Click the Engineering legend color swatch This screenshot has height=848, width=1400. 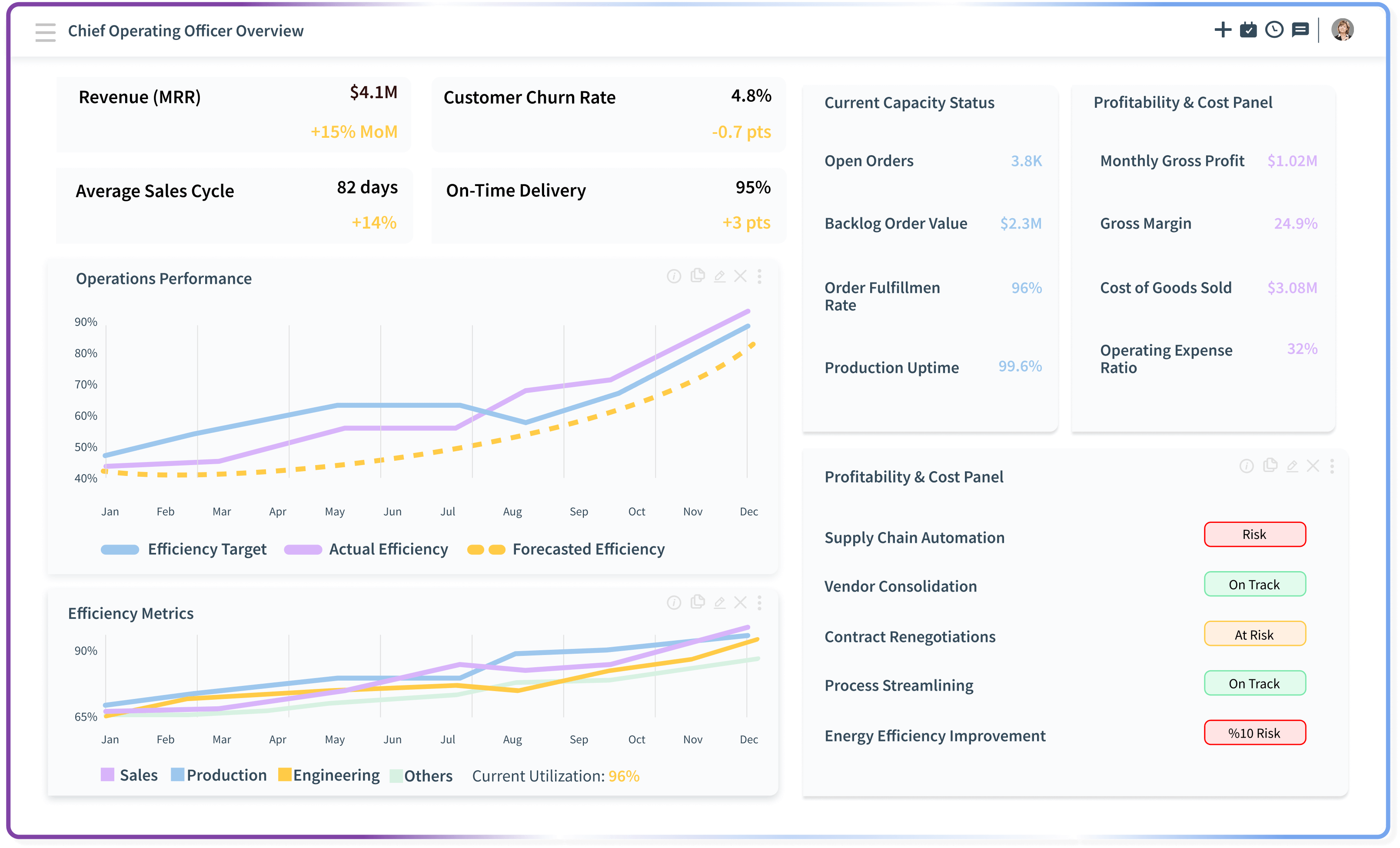coord(285,775)
